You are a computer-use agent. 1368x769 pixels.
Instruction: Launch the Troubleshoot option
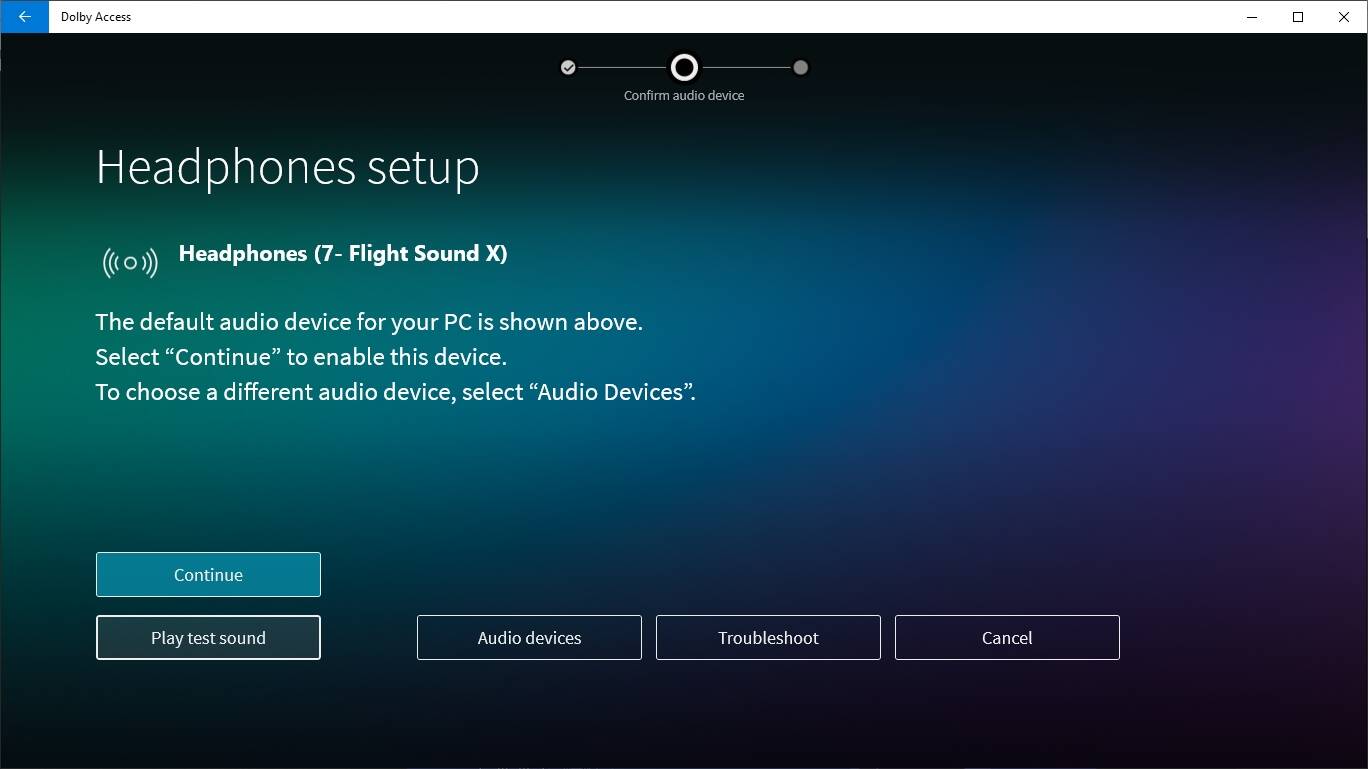(x=768, y=638)
